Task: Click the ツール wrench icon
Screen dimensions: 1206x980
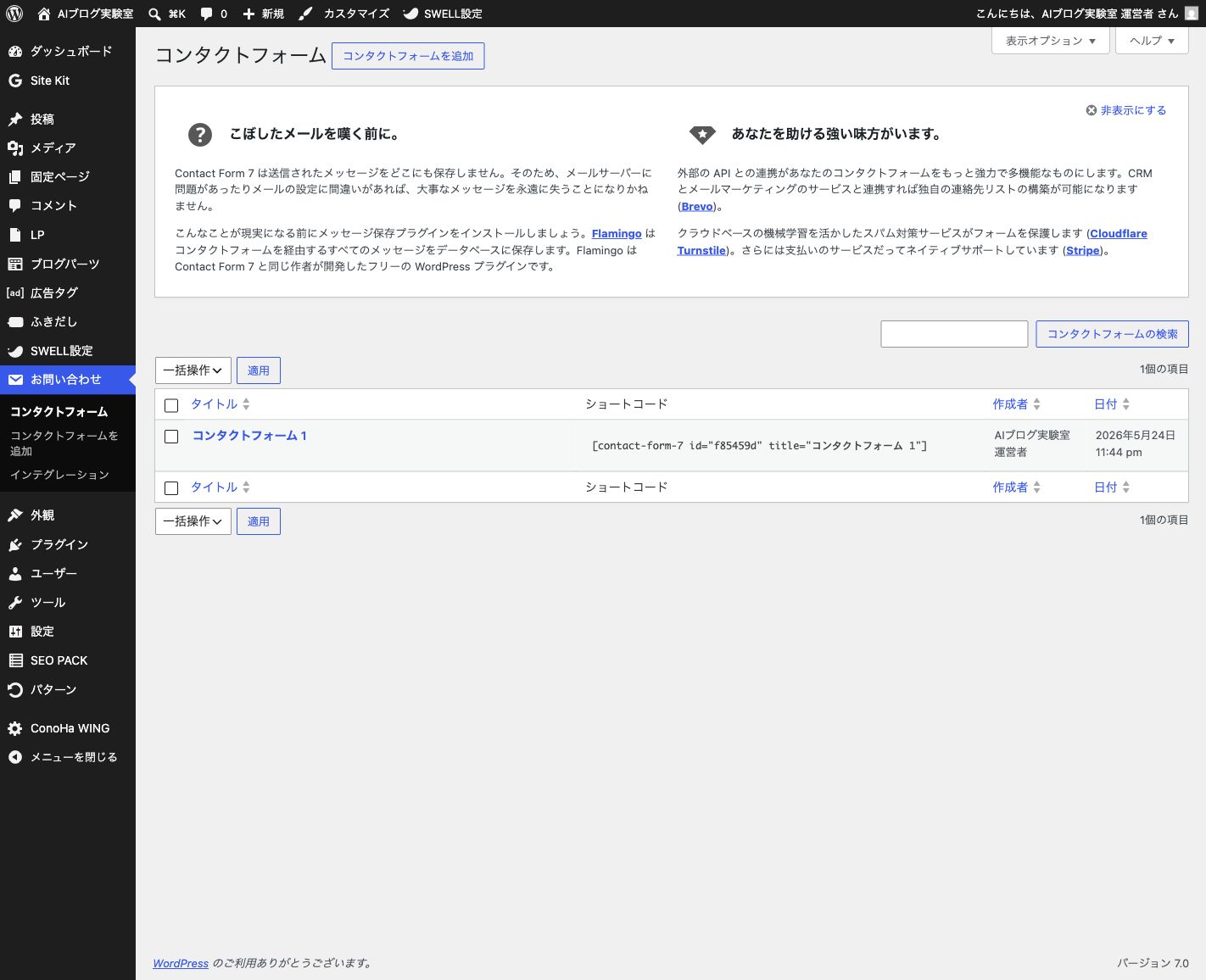Action: (x=15, y=603)
